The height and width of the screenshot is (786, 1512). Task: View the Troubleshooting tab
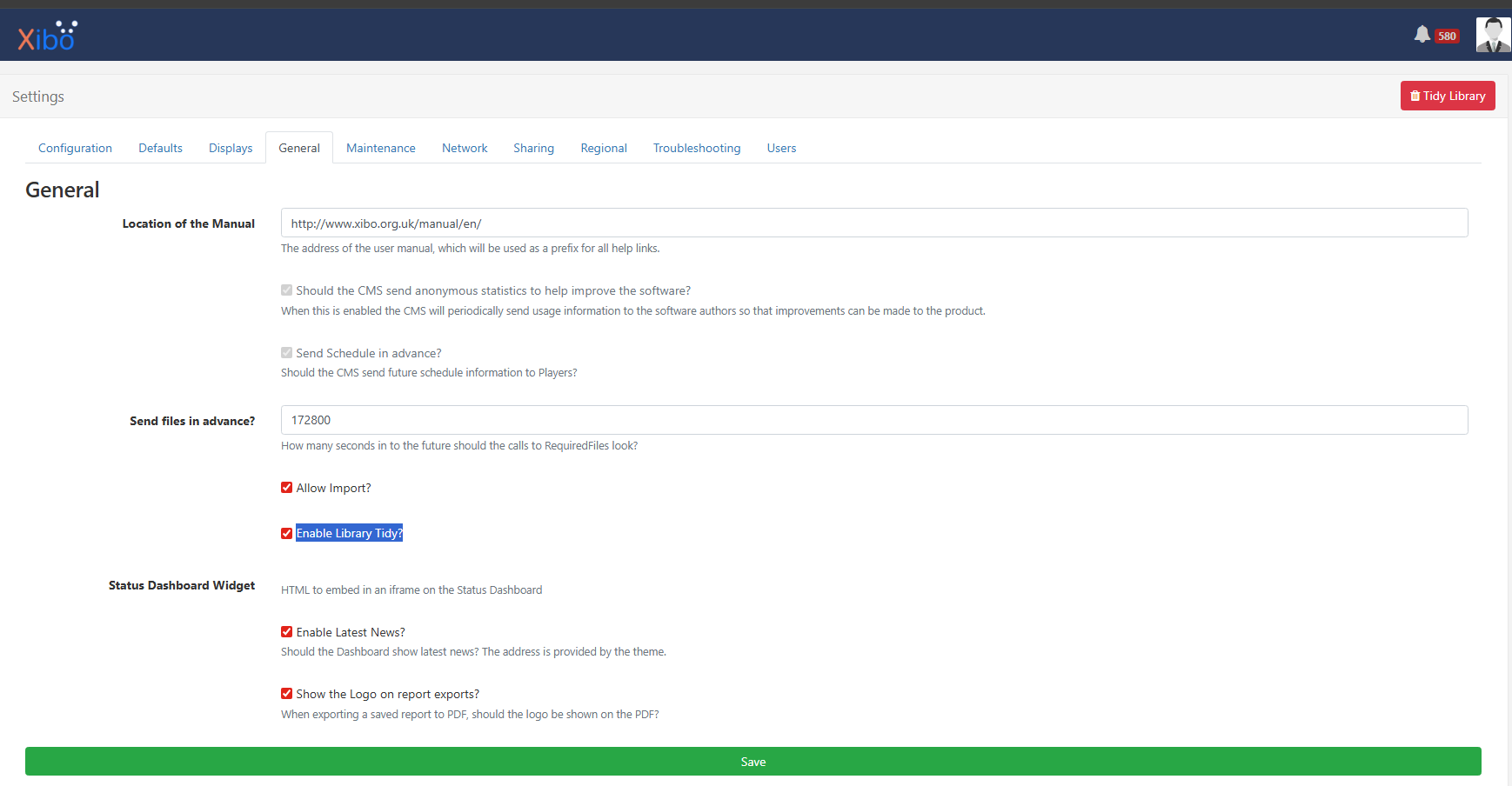click(x=697, y=149)
